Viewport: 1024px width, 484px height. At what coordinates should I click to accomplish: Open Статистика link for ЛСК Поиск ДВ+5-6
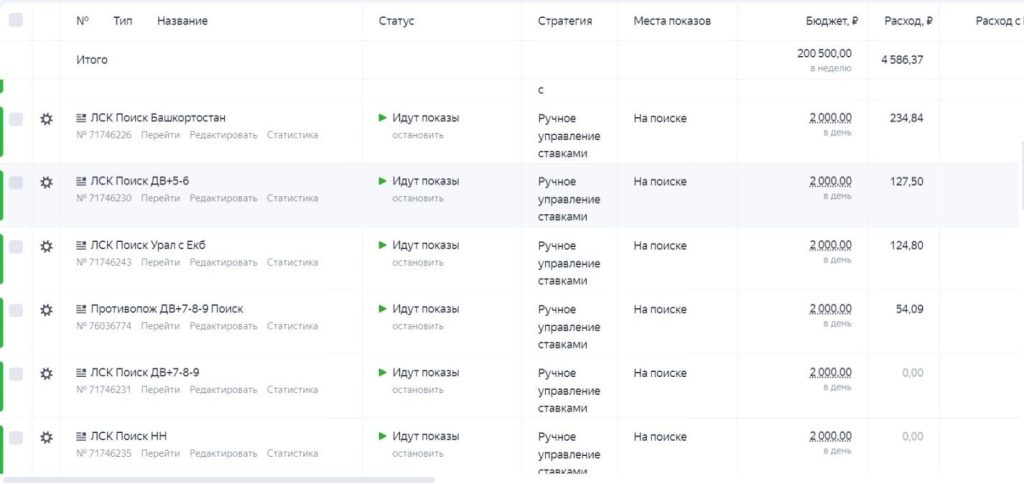(x=292, y=198)
